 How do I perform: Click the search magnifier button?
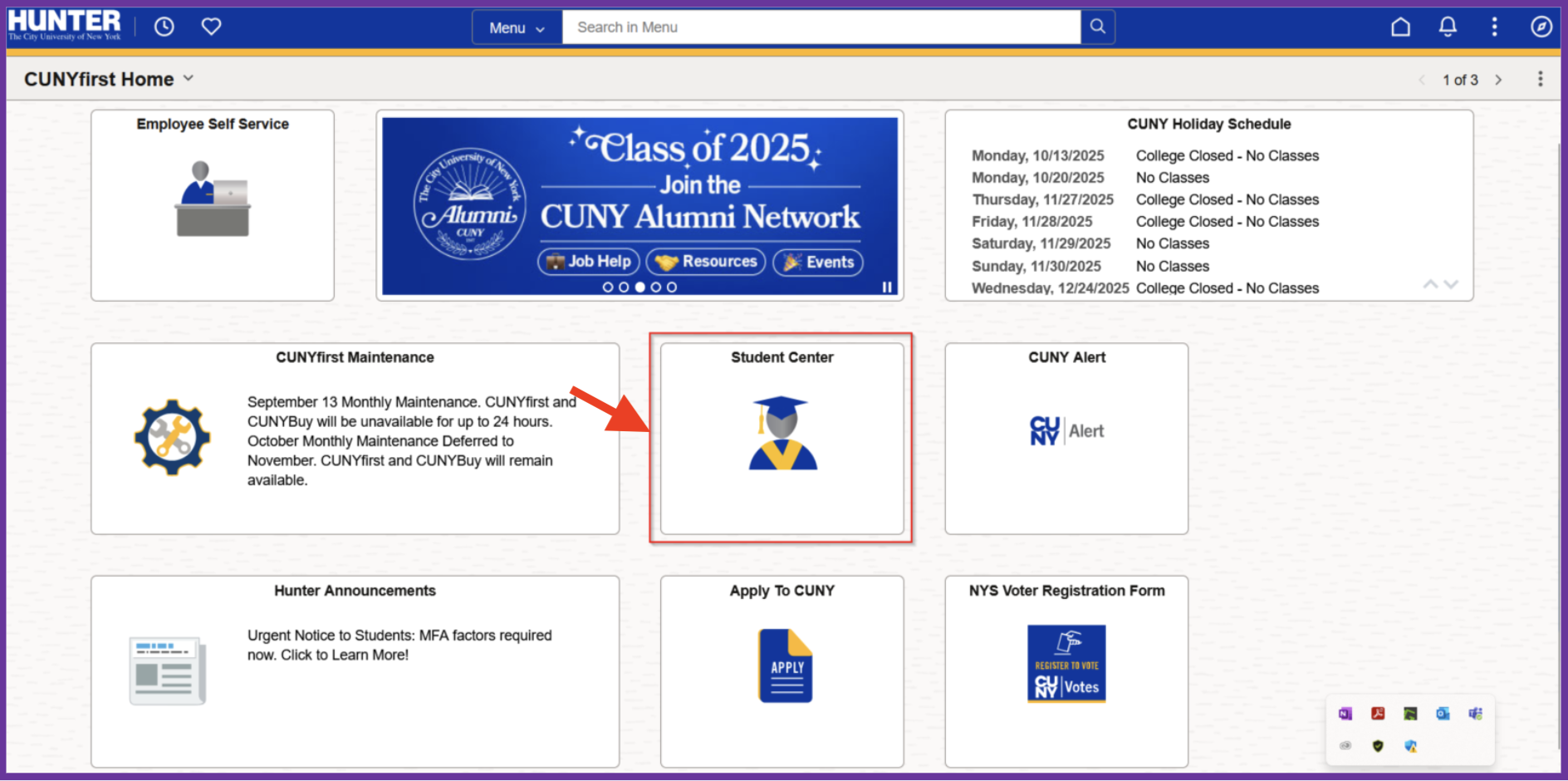(1097, 27)
